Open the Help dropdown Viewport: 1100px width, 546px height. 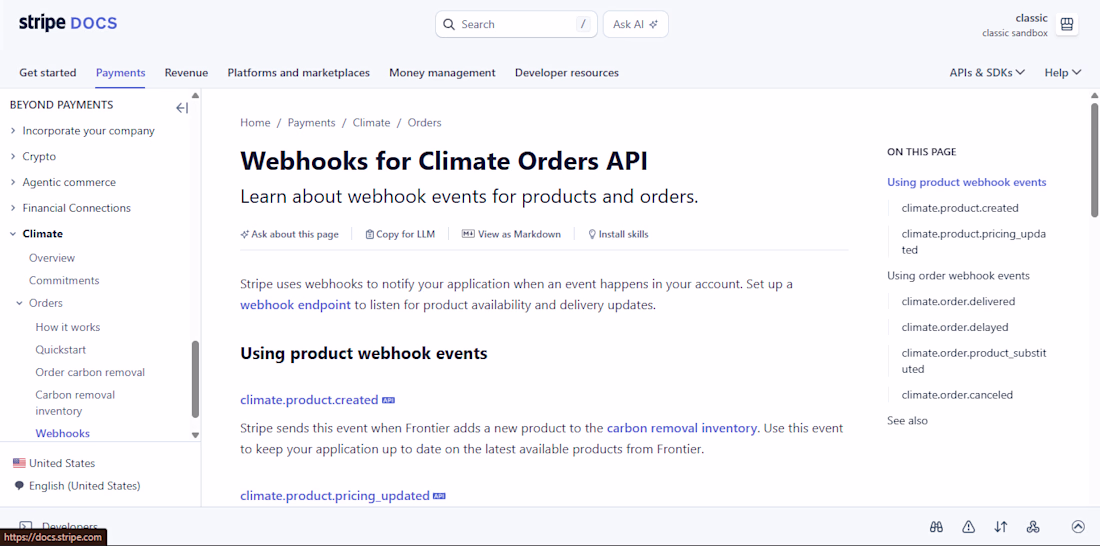click(1062, 72)
